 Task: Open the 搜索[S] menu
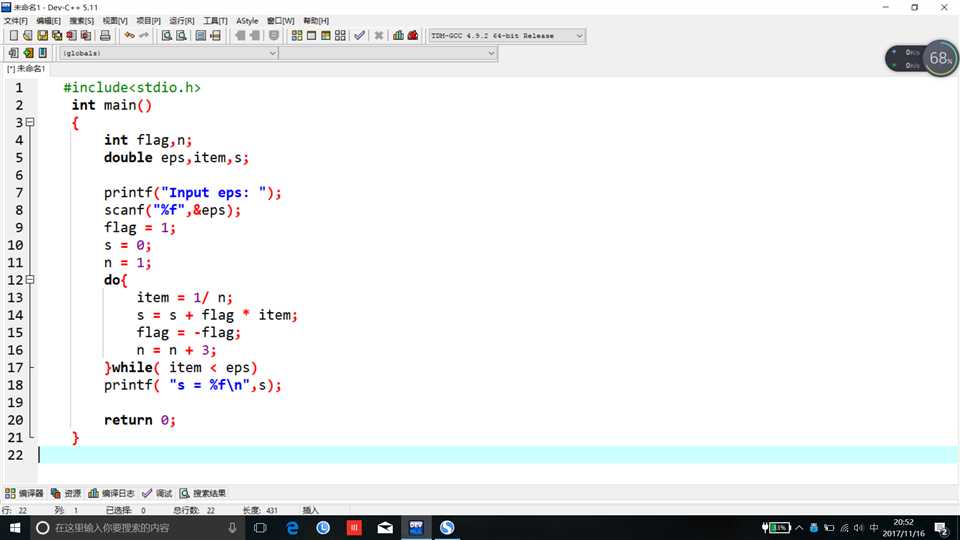click(x=81, y=21)
